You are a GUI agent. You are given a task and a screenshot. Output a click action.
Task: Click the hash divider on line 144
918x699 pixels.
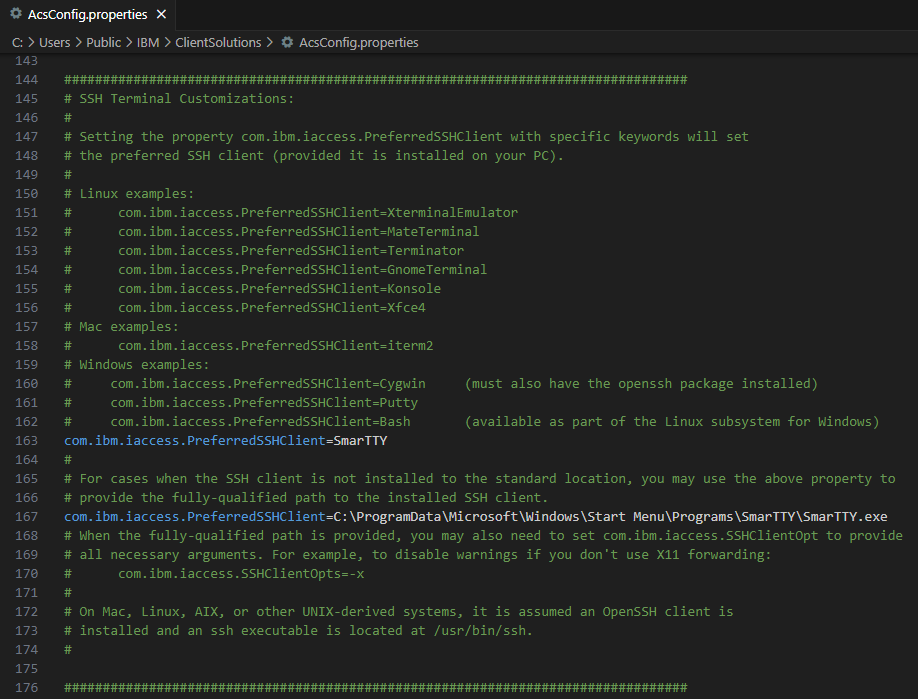point(375,80)
